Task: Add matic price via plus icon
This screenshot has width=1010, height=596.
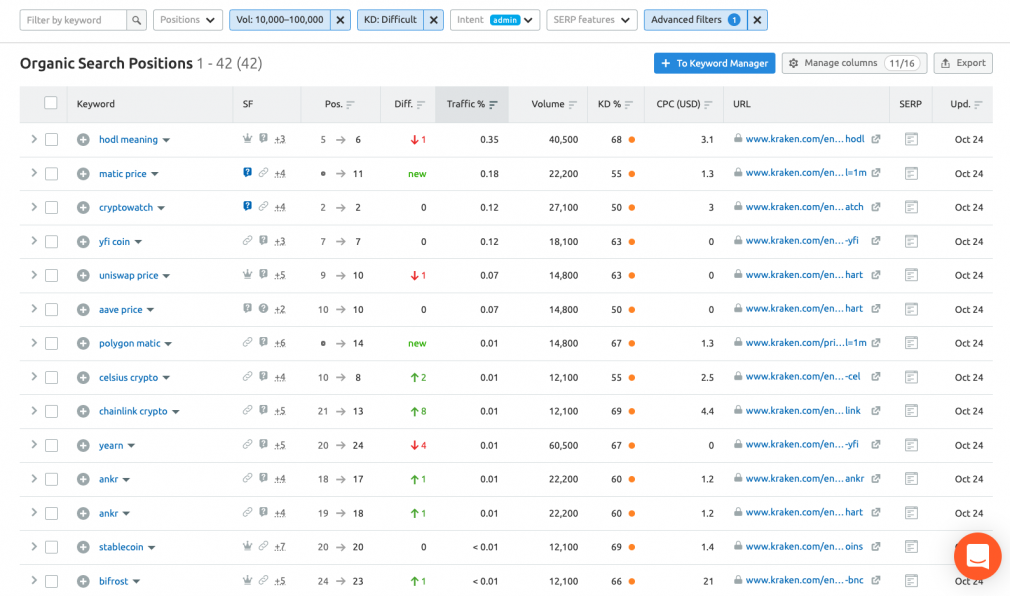Action: tap(84, 174)
